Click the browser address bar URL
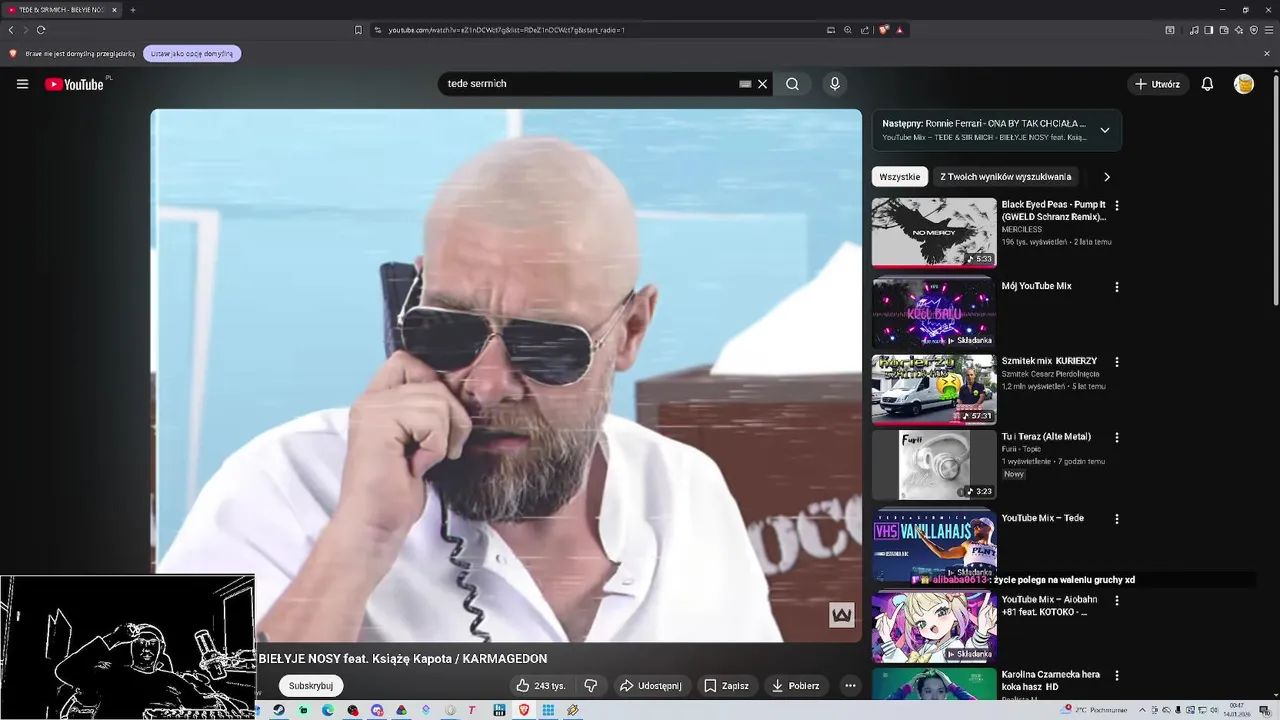Viewport: 1280px width, 720px height. tap(507, 30)
